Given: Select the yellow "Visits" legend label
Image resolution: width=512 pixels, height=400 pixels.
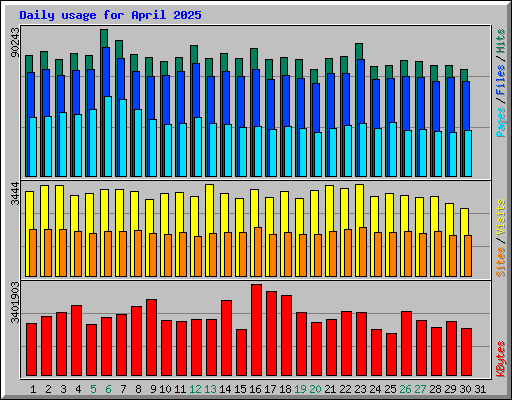Looking at the screenshot, I should pos(501,218).
